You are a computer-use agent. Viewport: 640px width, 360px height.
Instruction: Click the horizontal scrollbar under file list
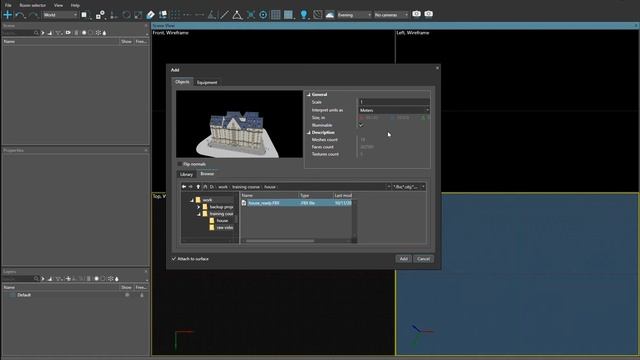[280, 241]
